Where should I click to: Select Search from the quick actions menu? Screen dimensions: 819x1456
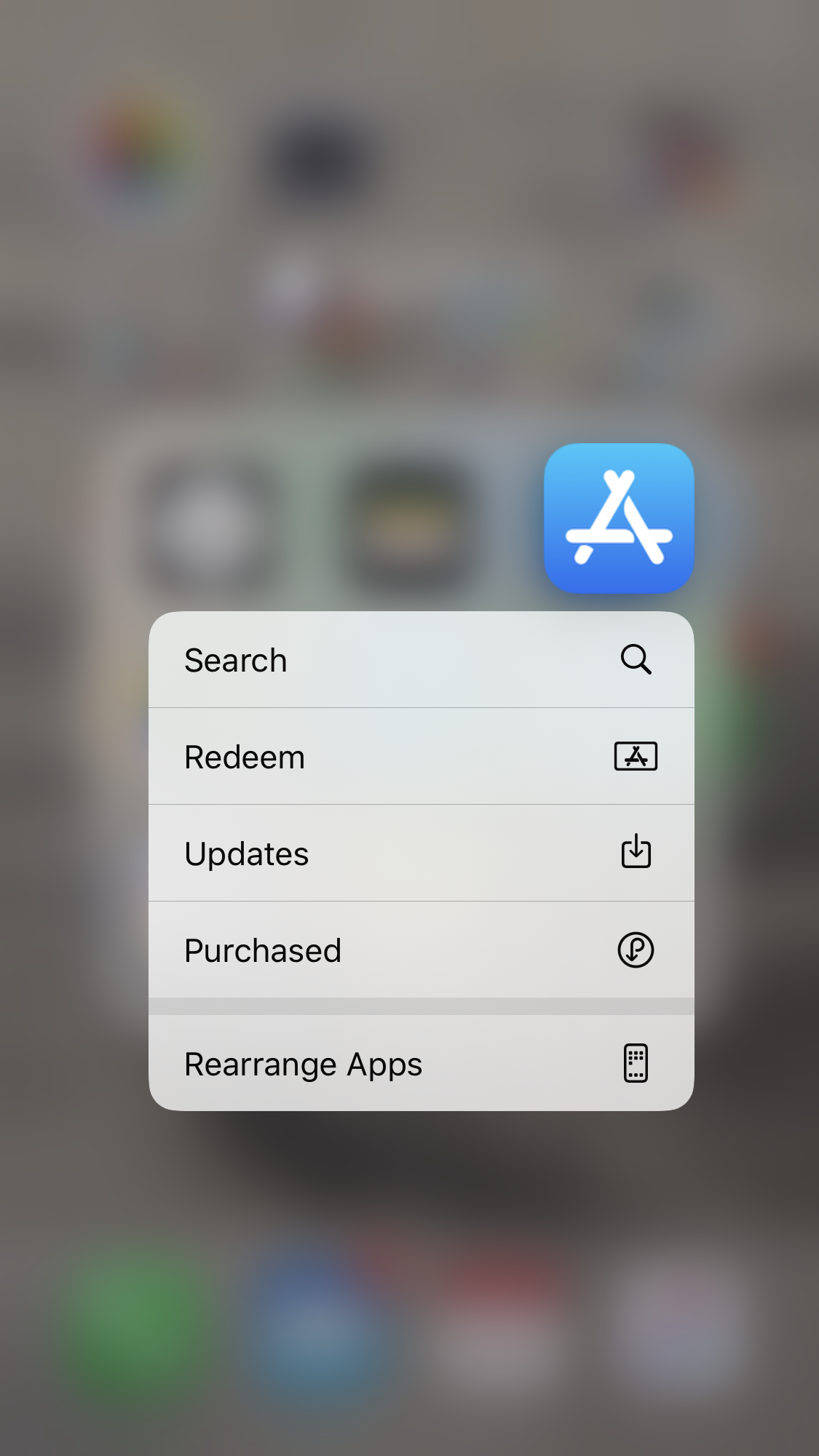pos(422,659)
